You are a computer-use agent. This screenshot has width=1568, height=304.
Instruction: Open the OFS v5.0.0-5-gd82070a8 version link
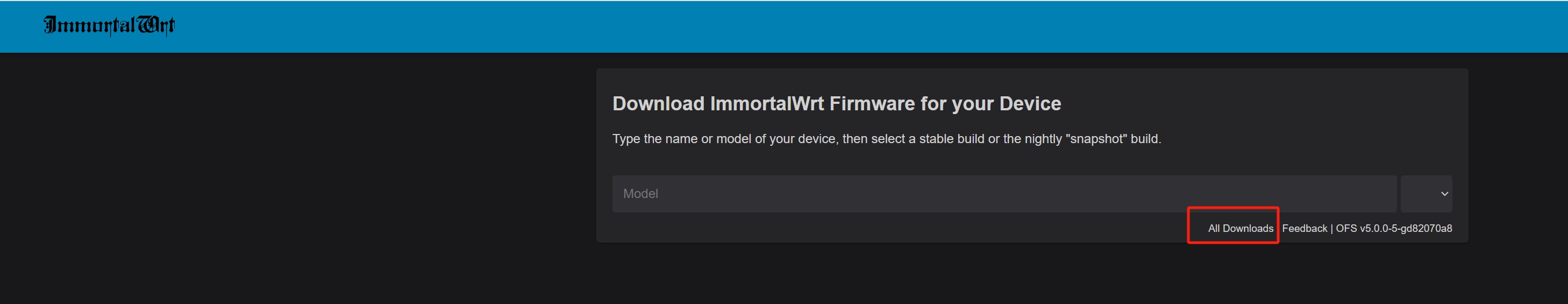click(x=1393, y=229)
